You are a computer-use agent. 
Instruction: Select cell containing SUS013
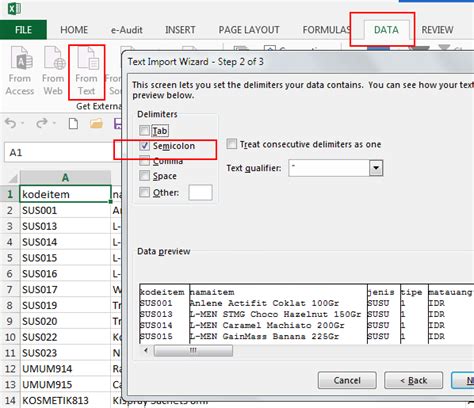(x=65, y=226)
